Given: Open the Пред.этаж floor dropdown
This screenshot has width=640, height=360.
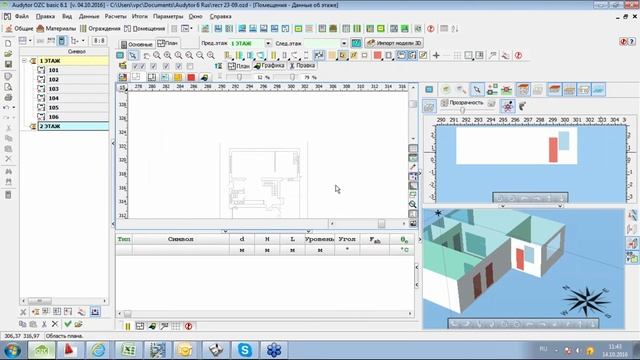Looking at the screenshot, I should point(268,43).
